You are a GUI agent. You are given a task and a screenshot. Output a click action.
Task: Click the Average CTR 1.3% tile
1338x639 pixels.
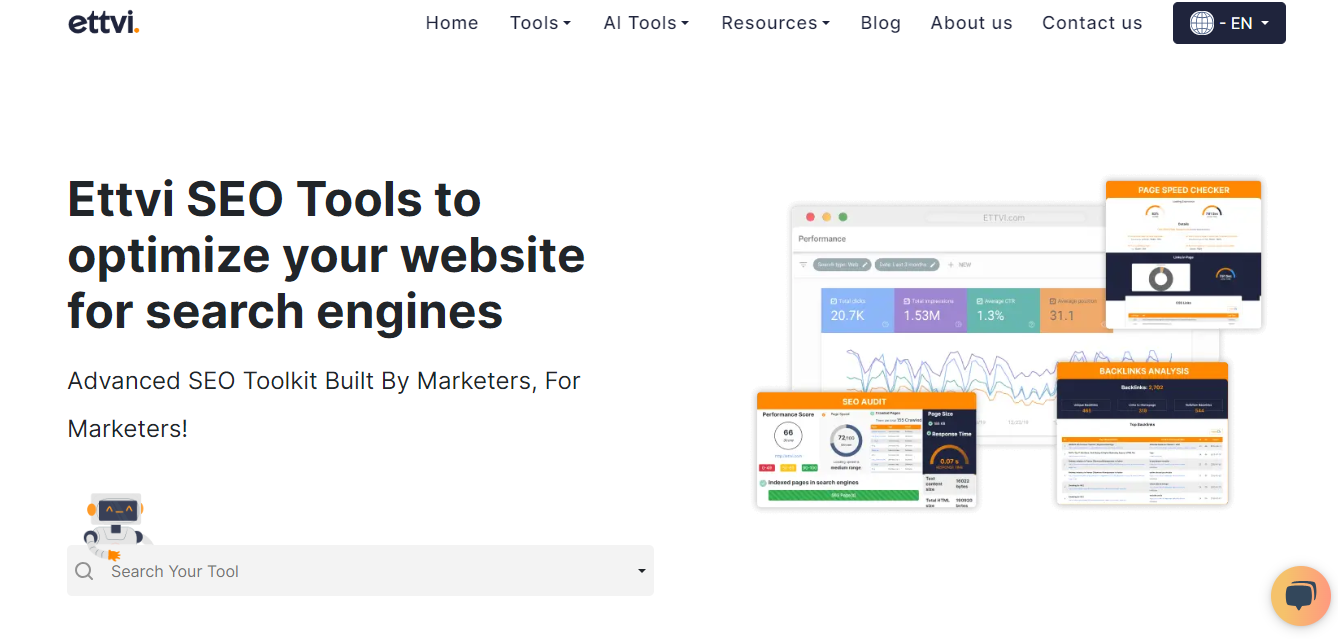(x=1003, y=310)
